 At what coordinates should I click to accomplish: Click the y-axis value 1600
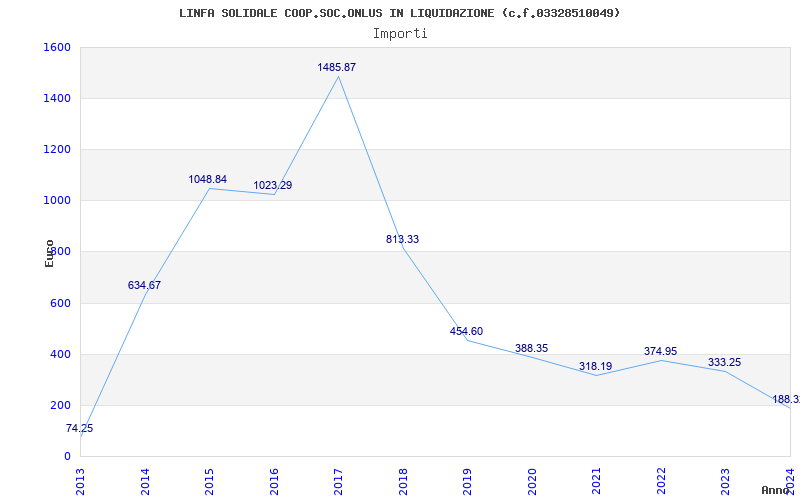click(x=57, y=47)
